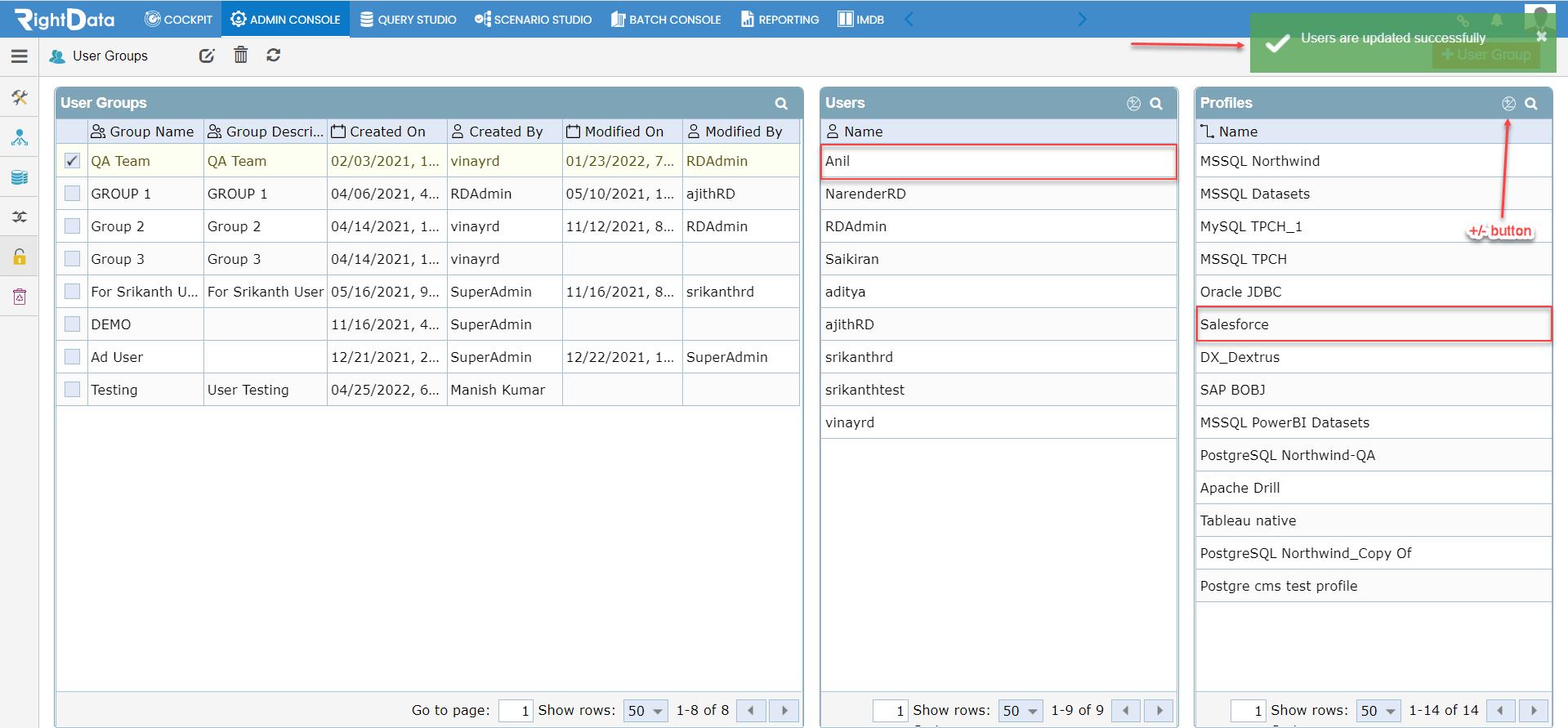Select the Salesforce profile
The height and width of the screenshot is (728, 1568).
(x=1374, y=324)
